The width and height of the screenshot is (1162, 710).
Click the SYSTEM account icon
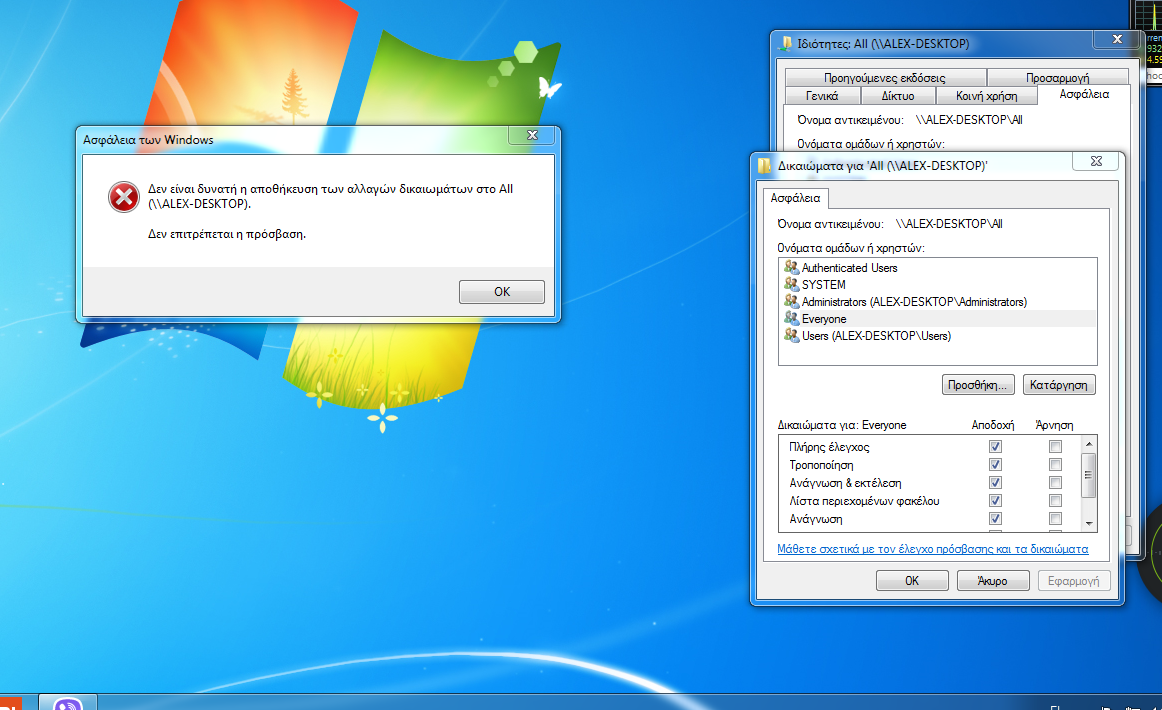tap(791, 285)
